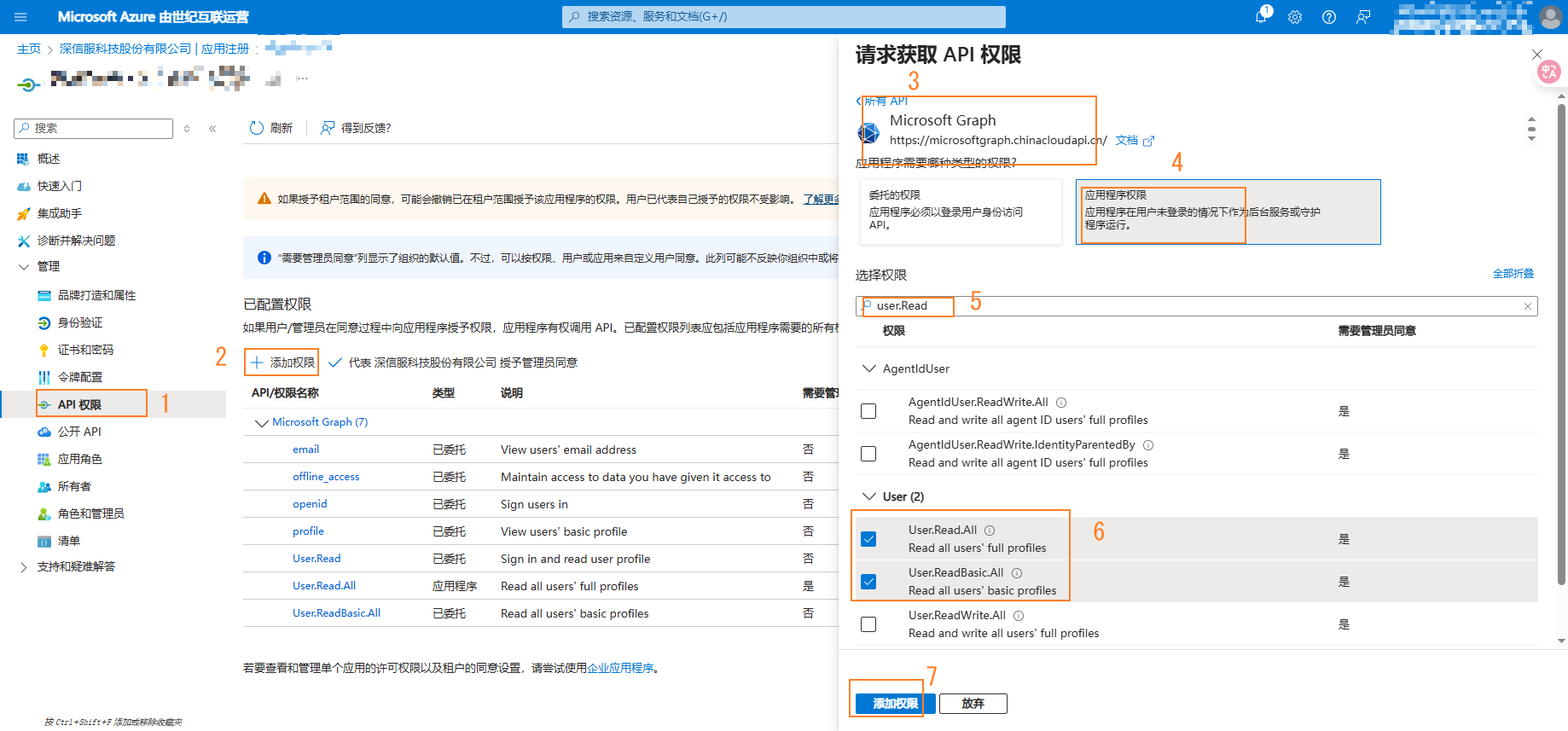1568x731 pixels.
Task: Uncheck the User.ReadBasic.All permission checkbox
Action: (868, 582)
